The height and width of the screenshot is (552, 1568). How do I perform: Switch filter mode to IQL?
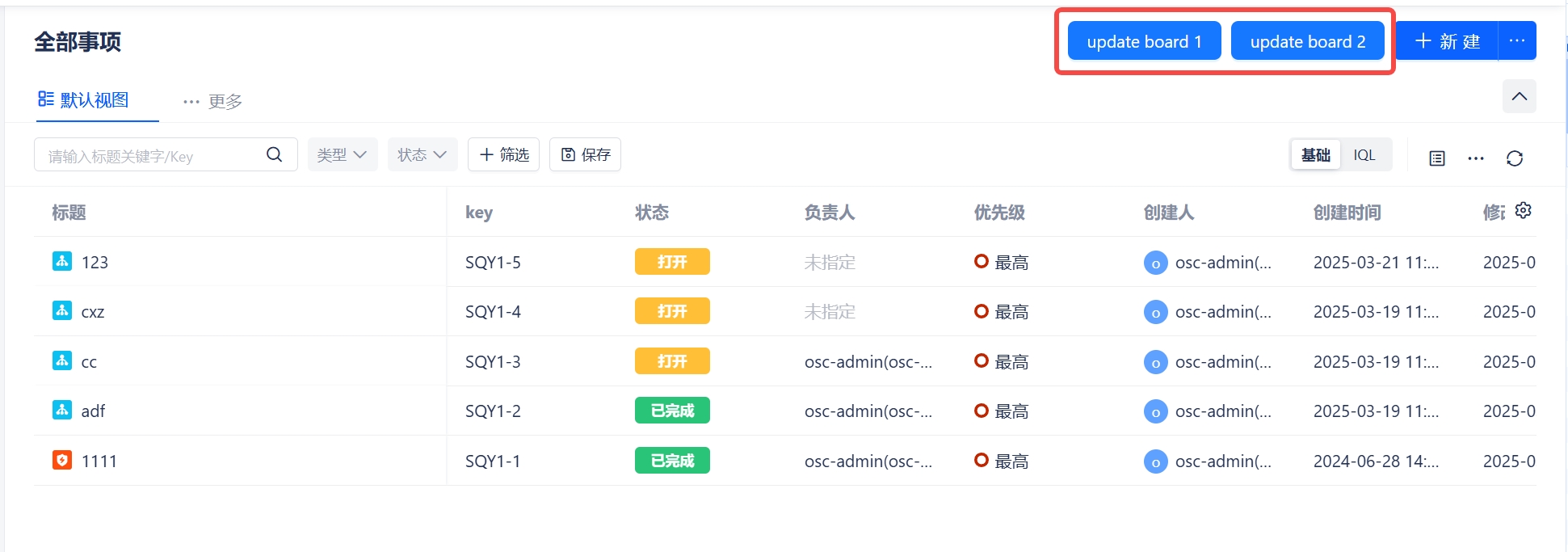(x=1364, y=154)
